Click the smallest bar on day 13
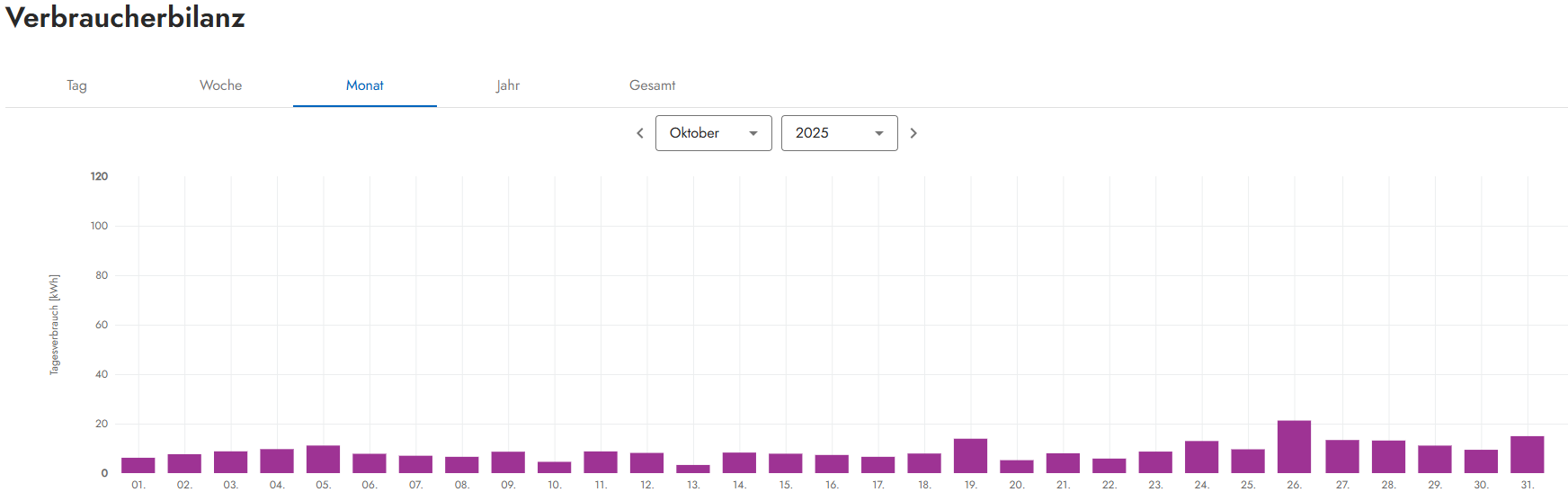 point(693,469)
